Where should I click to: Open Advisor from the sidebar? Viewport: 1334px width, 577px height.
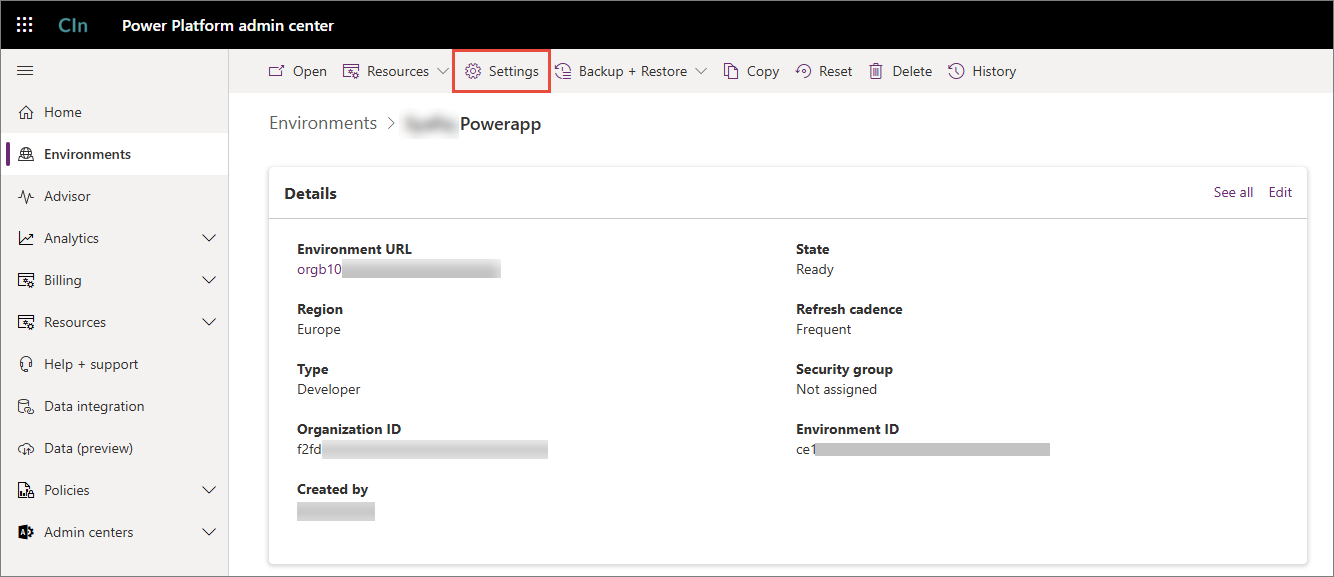tap(114, 196)
